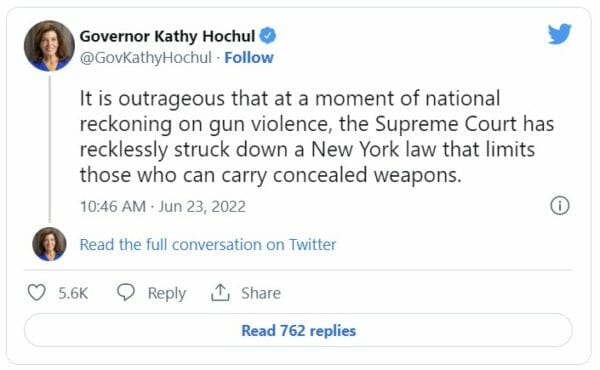Open the 10:46 AM Jun 23, 2022 timestamp
Screen dimensions: 600x370
coord(163,207)
